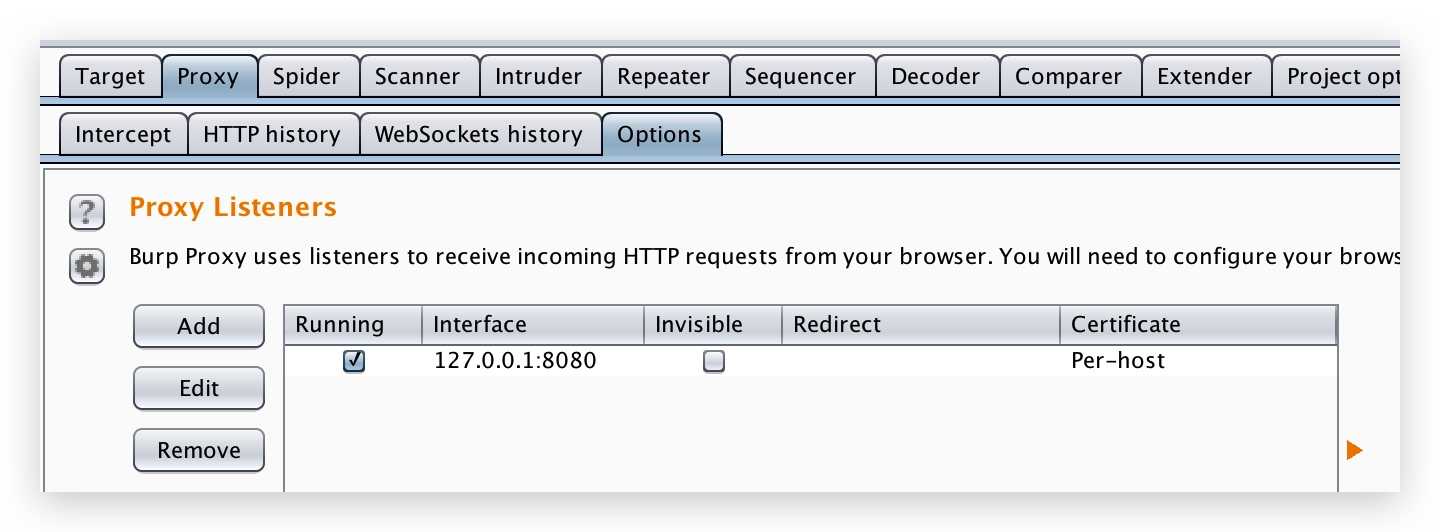Click the Proxy Listeners gear settings icon
This screenshot has height=532, width=1440.
[x=87, y=266]
